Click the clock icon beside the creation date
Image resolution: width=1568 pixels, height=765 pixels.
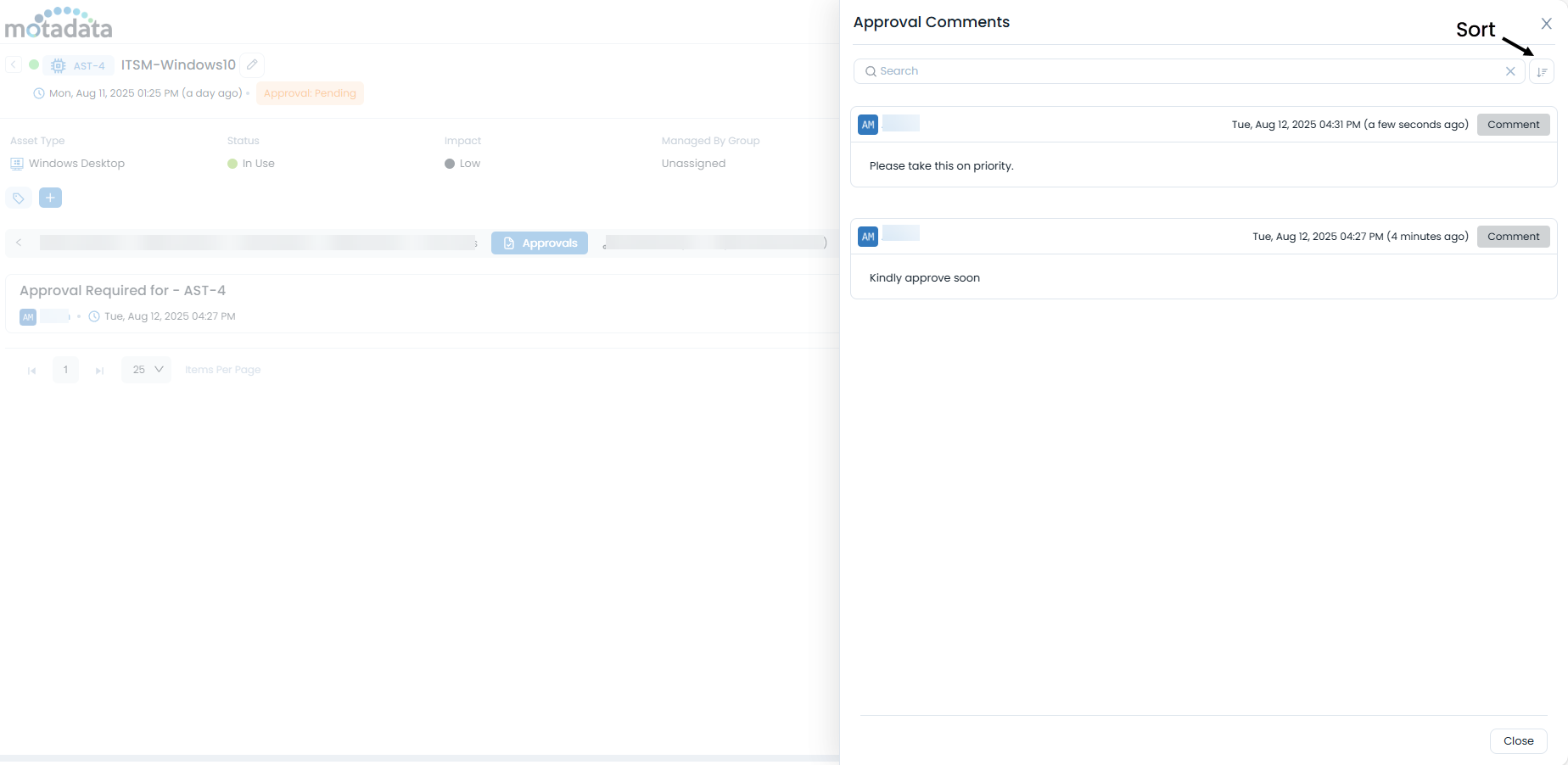coord(39,93)
